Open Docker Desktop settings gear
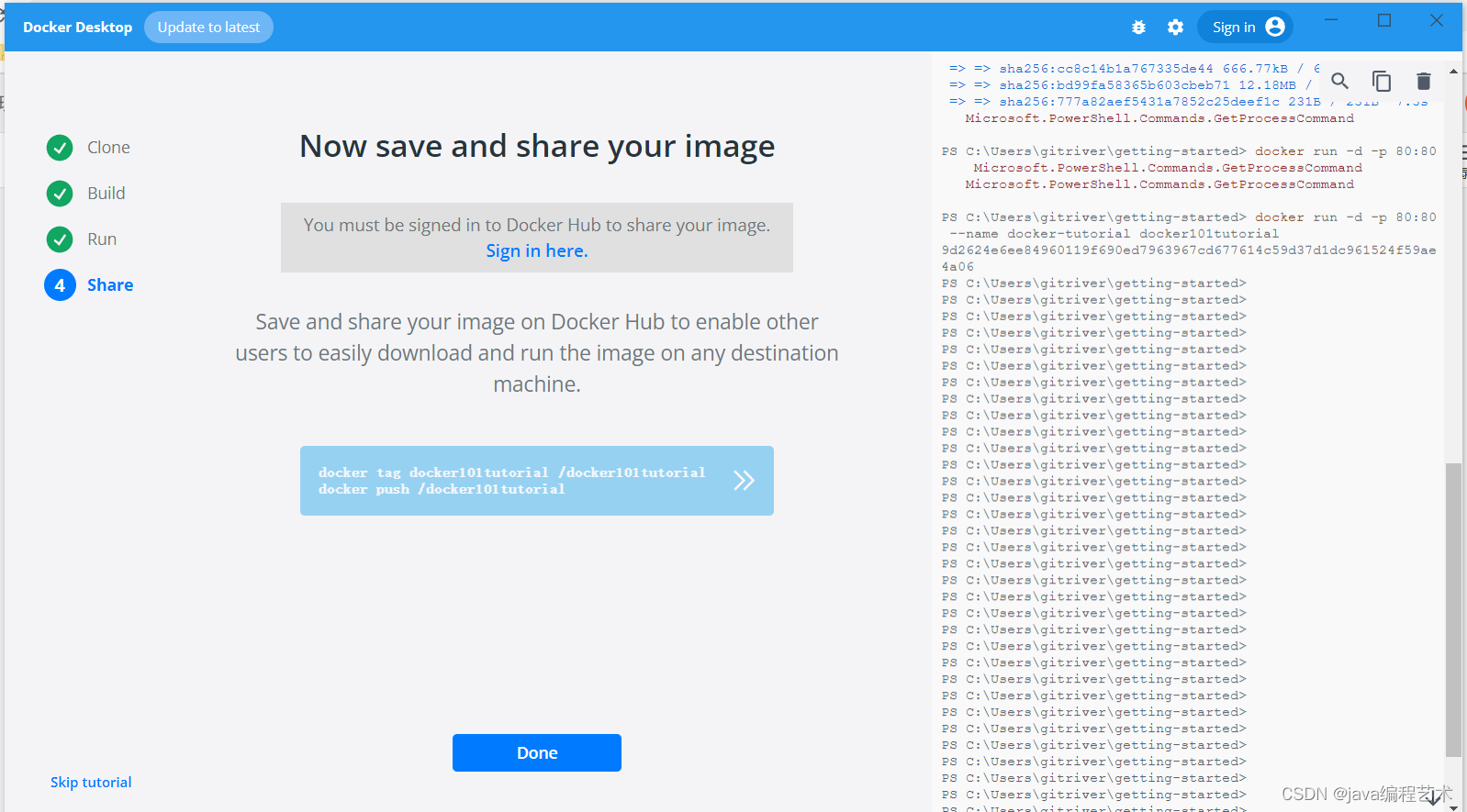Image resolution: width=1467 pixels, height=812 pixels. pyautogui.click(x=1175, y=28)
